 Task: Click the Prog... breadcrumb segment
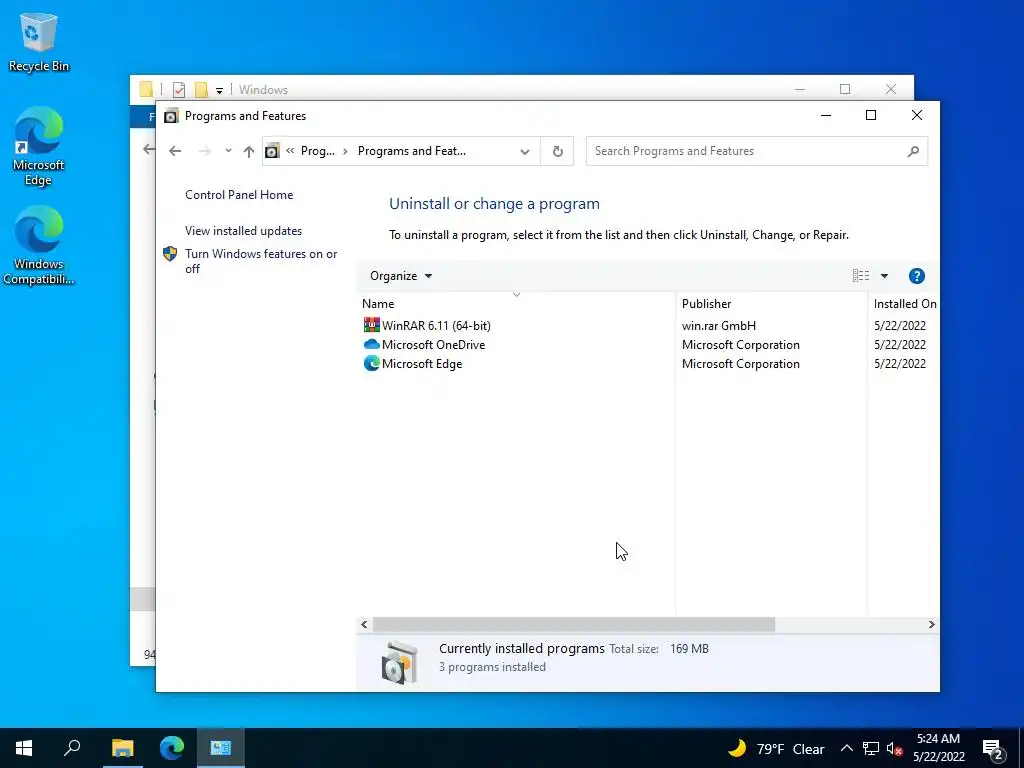click(x=318, y=151)
